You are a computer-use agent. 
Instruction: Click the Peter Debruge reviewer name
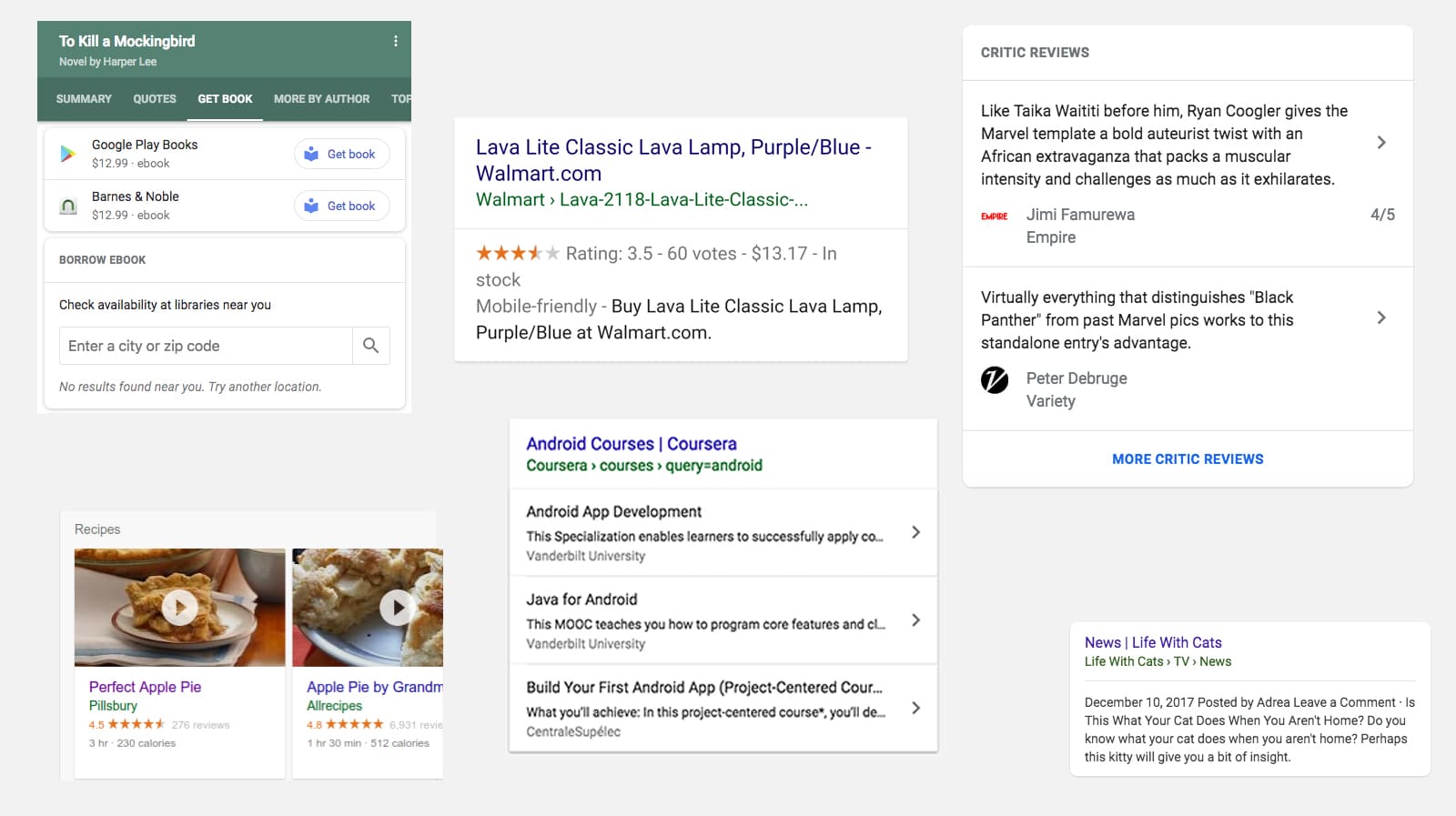(1077, 378)
